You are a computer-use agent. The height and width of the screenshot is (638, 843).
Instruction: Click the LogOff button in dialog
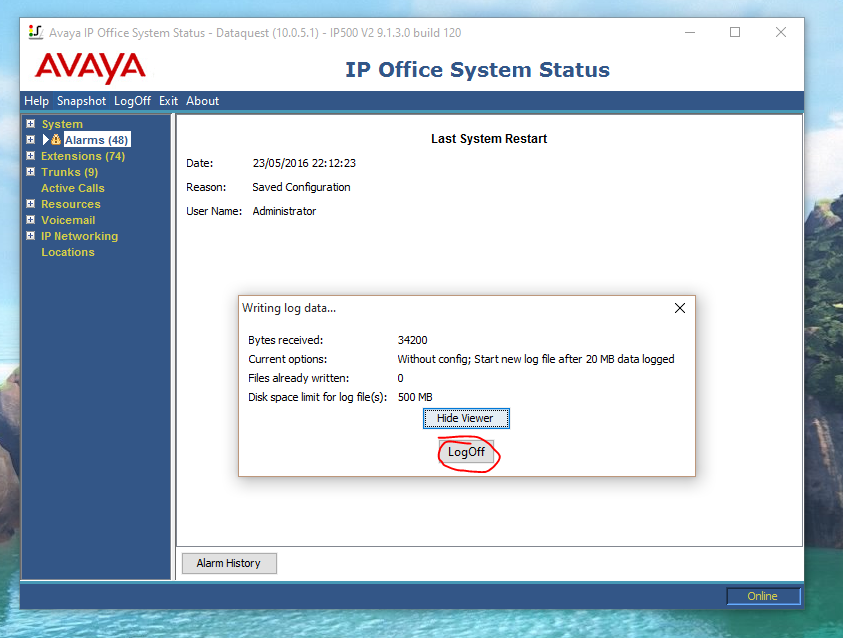[x=466, y=452]
